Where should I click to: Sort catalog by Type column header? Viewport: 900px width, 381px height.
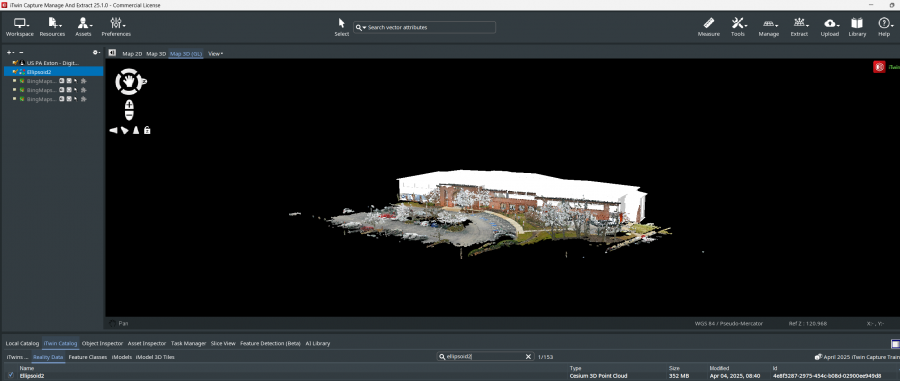point(575,368)
